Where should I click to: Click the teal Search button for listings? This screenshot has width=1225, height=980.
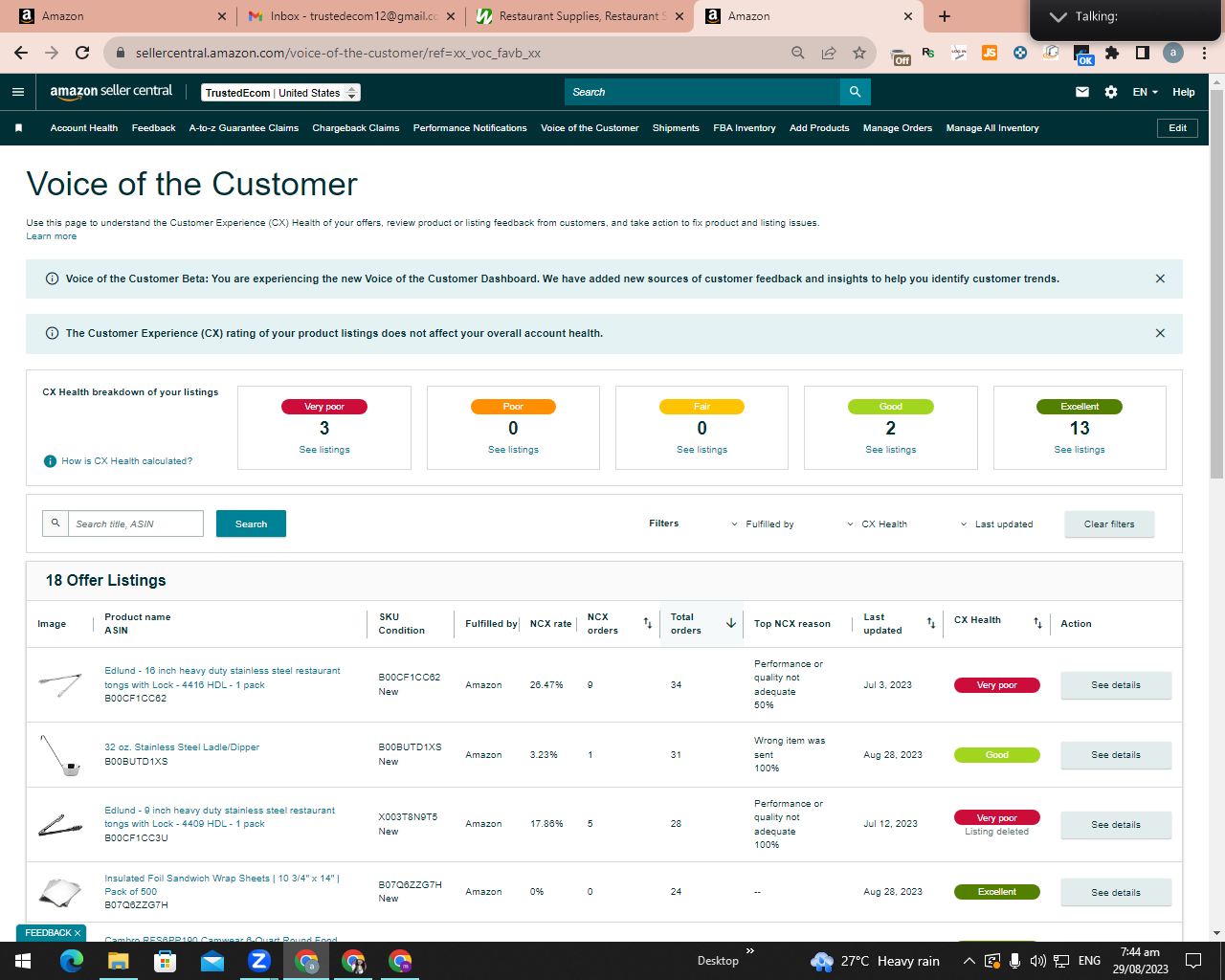tap(251, 523)
